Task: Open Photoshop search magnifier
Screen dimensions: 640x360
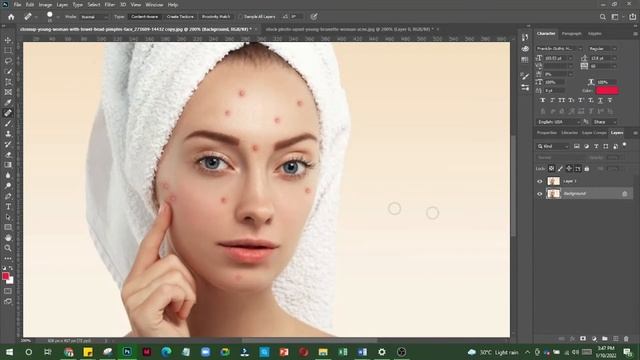Action: tap(602, 17)
